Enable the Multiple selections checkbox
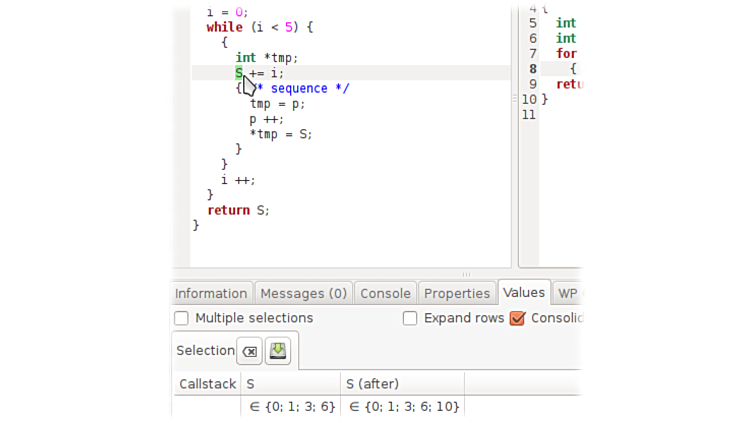Image resolution: width=752 pixels, height=423 pixels. click(181, 318)
